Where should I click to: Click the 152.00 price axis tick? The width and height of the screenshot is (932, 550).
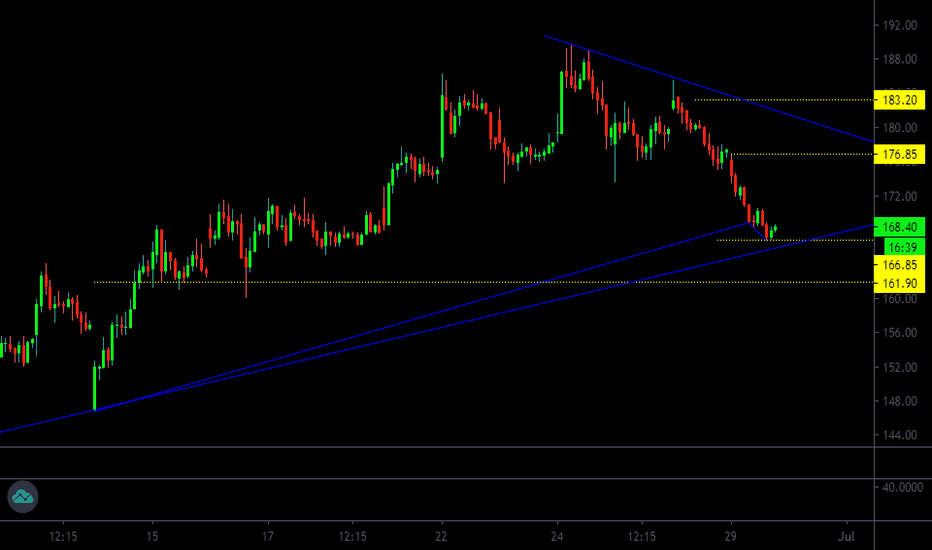[x=900, y=367]
